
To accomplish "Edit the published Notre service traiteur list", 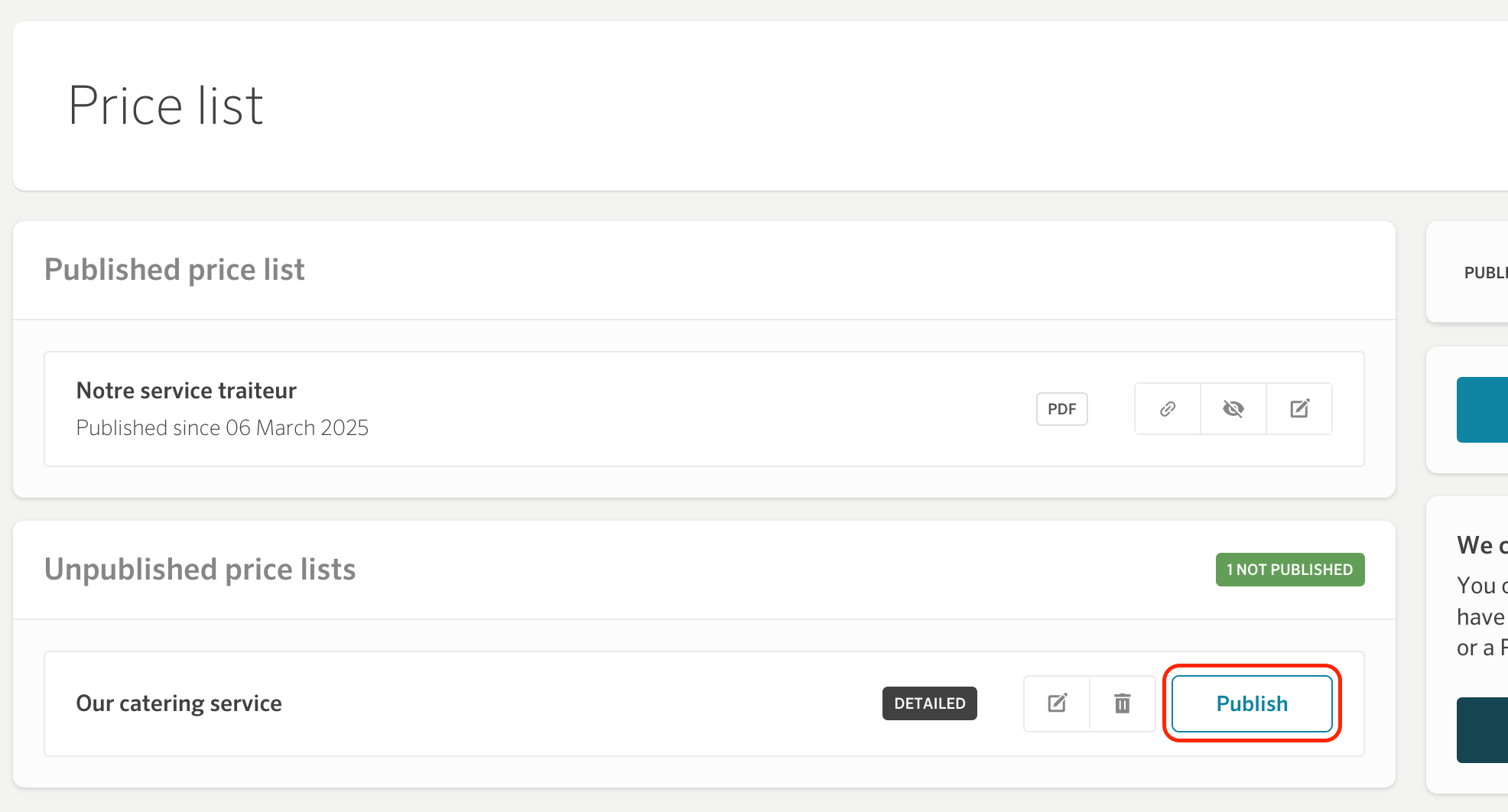I will tap(1300, 409).
